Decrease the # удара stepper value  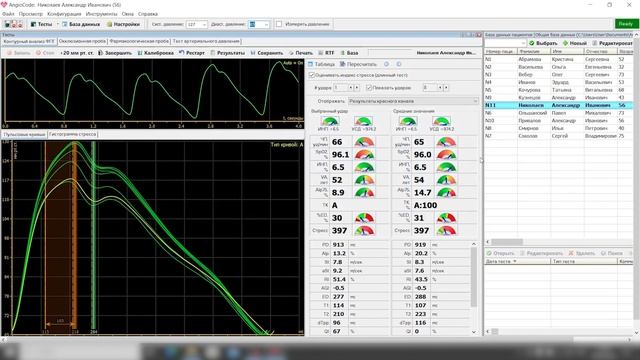pos(350,87)
